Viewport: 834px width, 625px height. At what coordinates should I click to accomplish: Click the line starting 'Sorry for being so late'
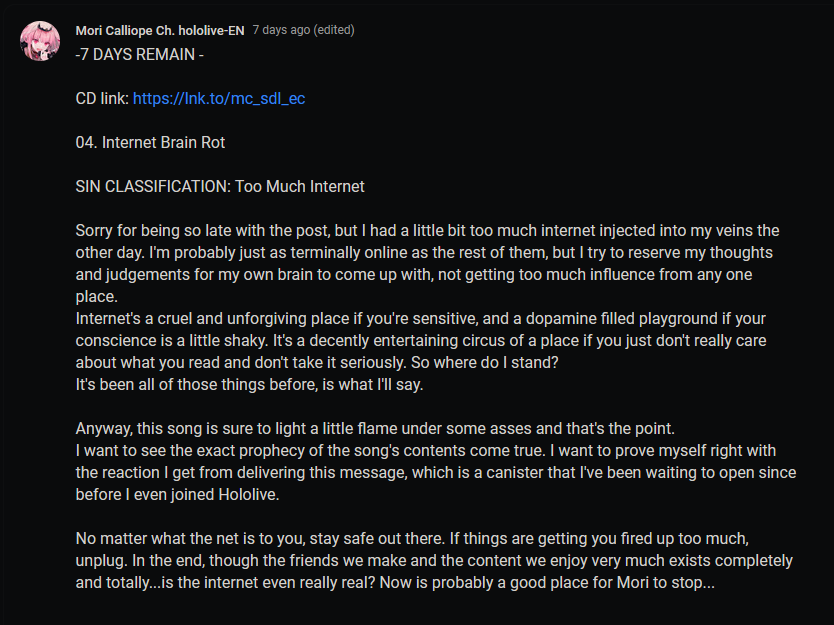(x=427, y=230)
